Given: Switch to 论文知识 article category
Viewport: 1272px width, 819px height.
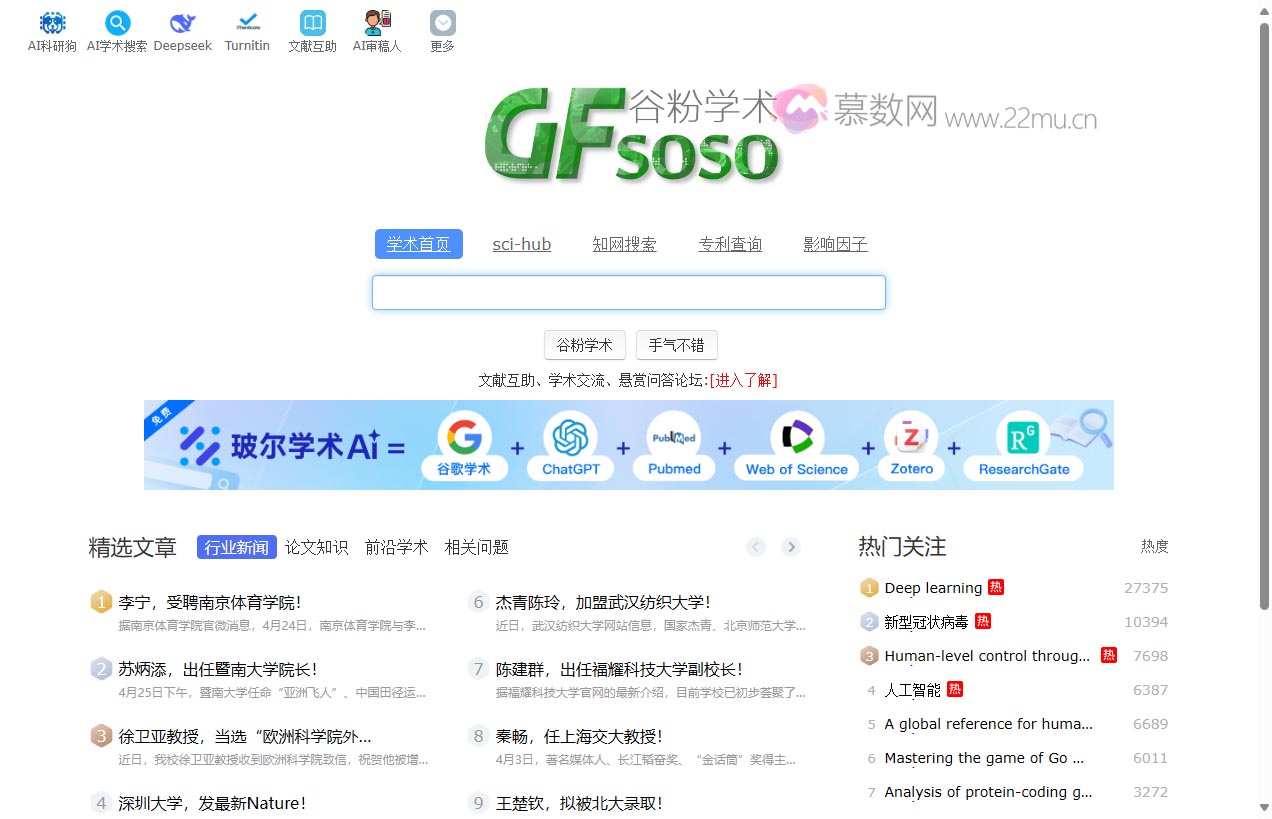Looking at the screenshot, I should point(316,547).
